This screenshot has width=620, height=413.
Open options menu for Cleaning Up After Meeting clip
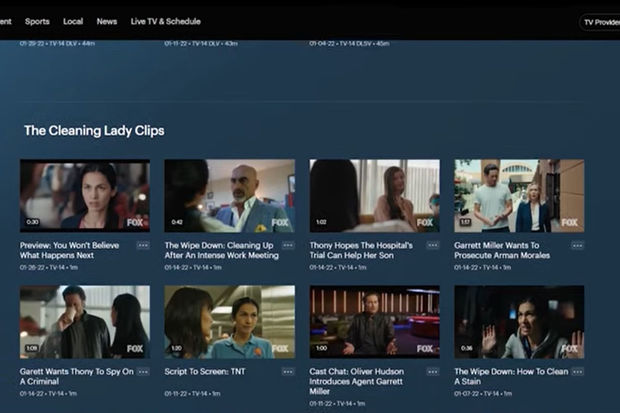pyautogui.click(x=288, y=246)
